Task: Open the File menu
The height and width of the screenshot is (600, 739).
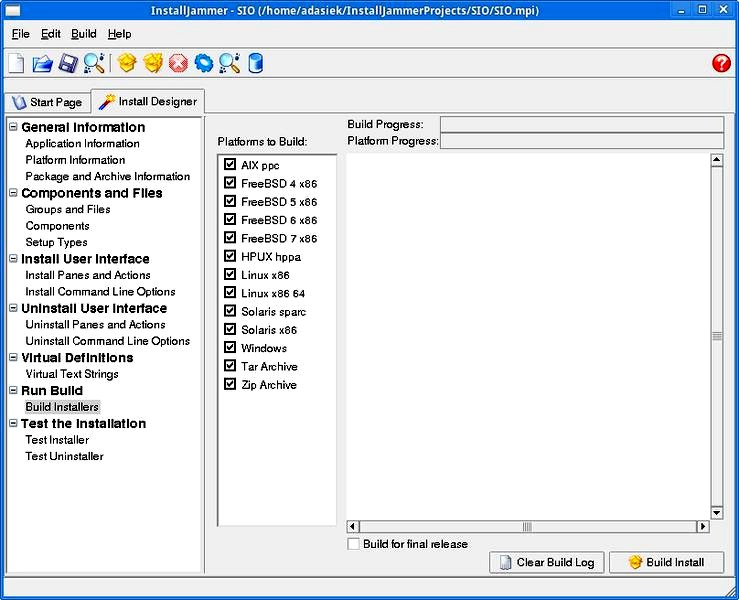Action: pyautogui.click(x=20, y=34)
